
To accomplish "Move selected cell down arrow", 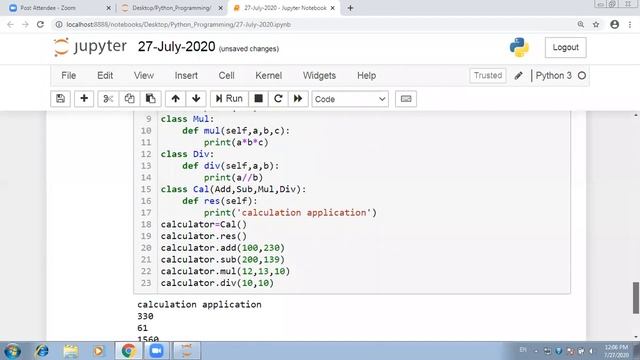I will (x=196, y=99).
